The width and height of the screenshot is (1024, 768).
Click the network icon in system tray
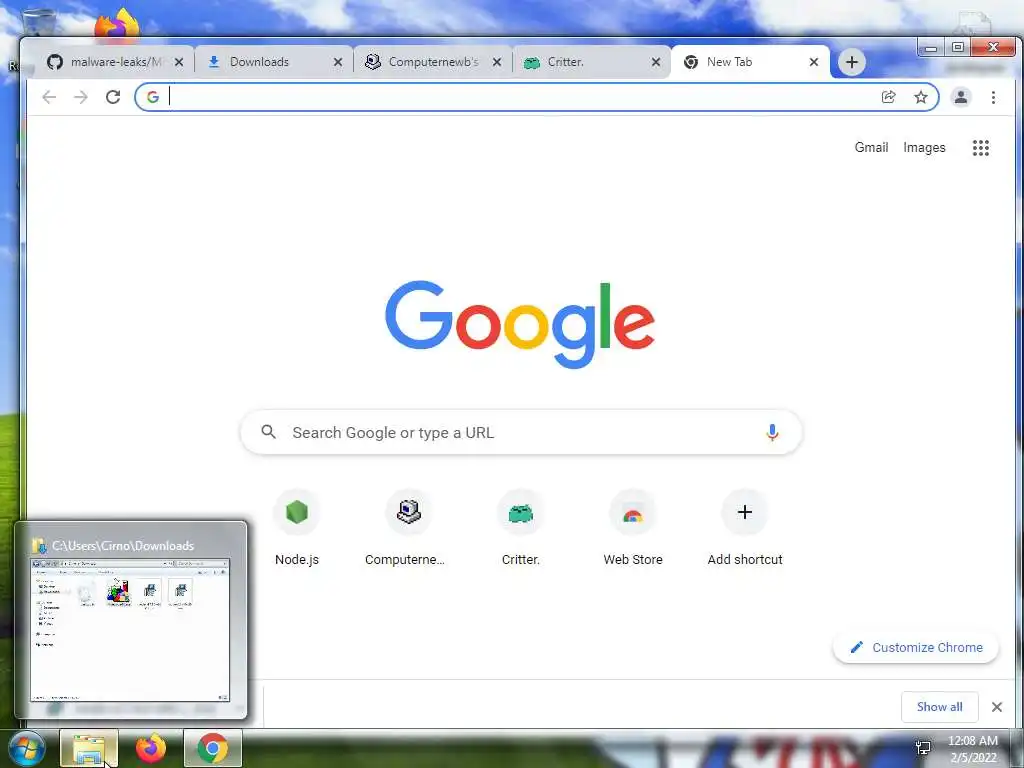[x=923, y=748]
